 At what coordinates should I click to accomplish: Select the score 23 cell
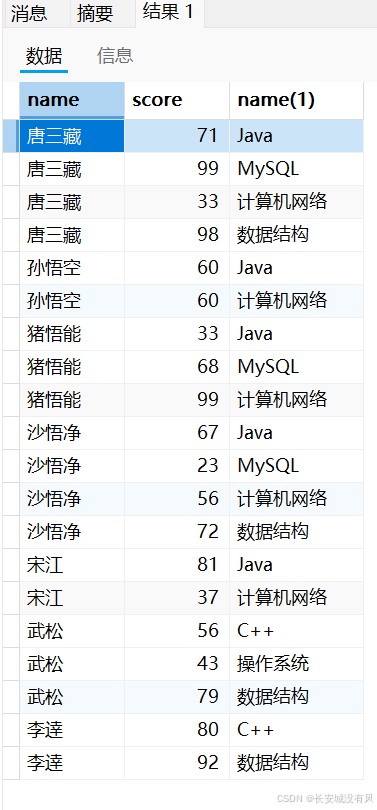[177, 466]
